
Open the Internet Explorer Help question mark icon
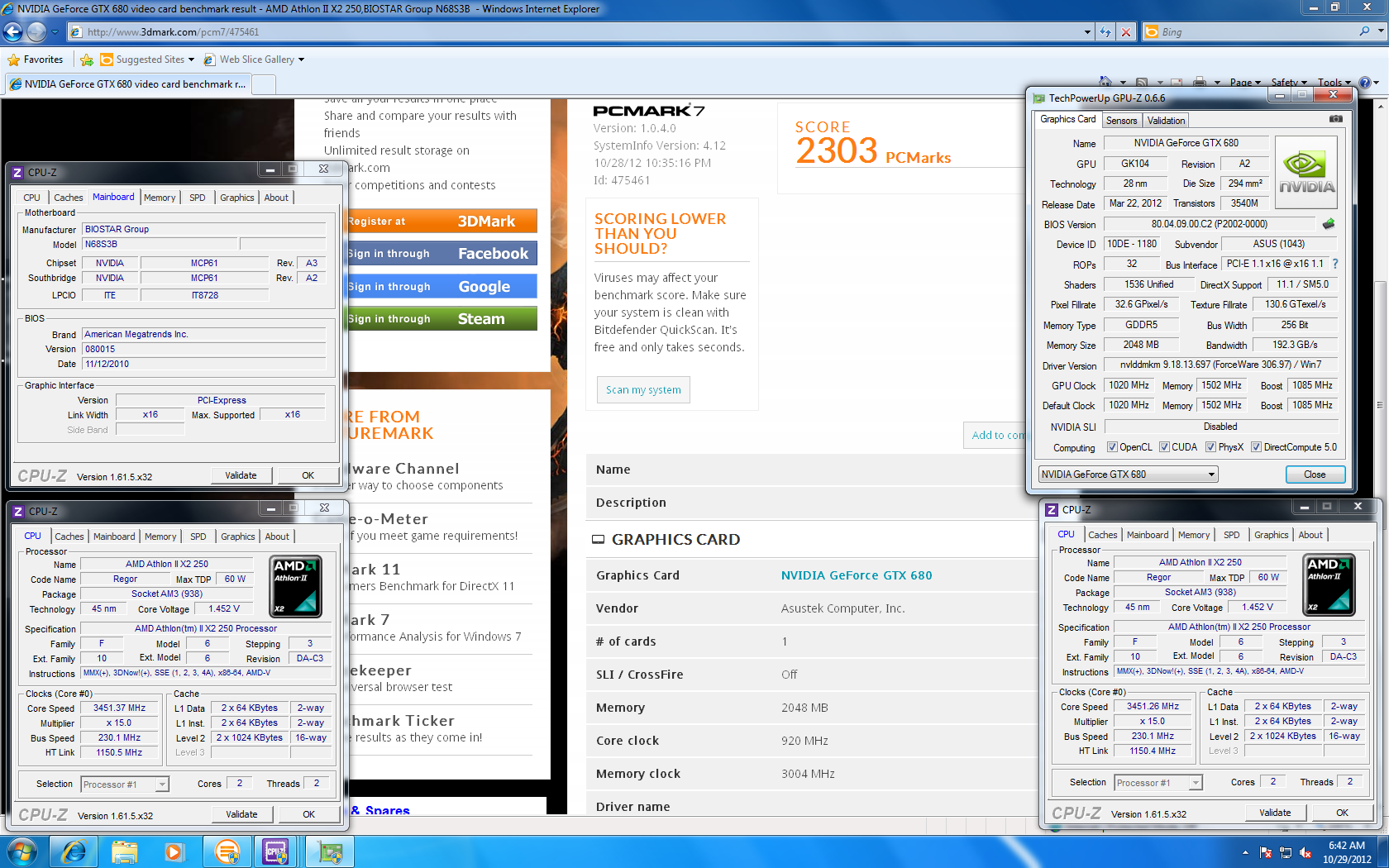click(x=1364, y=83)
